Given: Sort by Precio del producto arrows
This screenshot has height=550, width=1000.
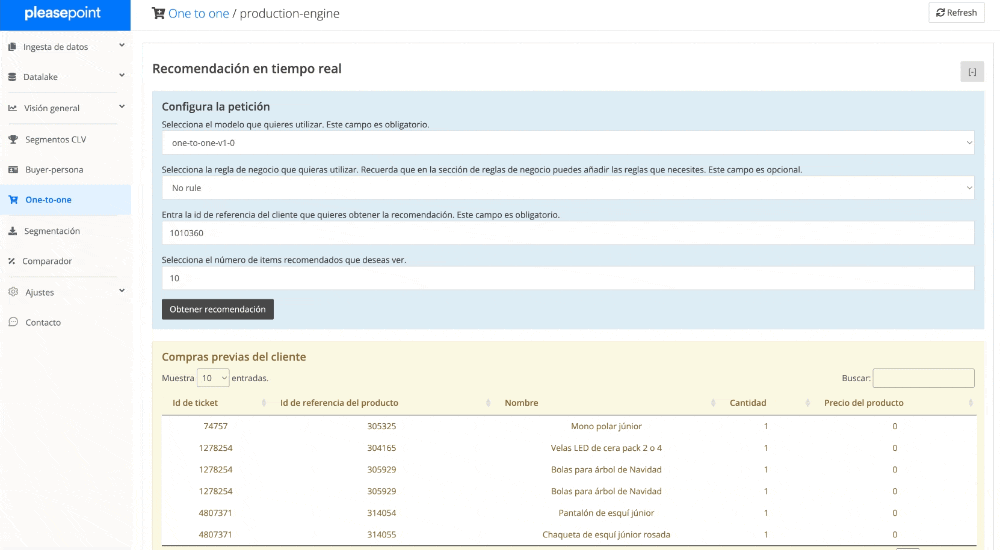Looking at the screenshot, I should (x=971, y=403).
